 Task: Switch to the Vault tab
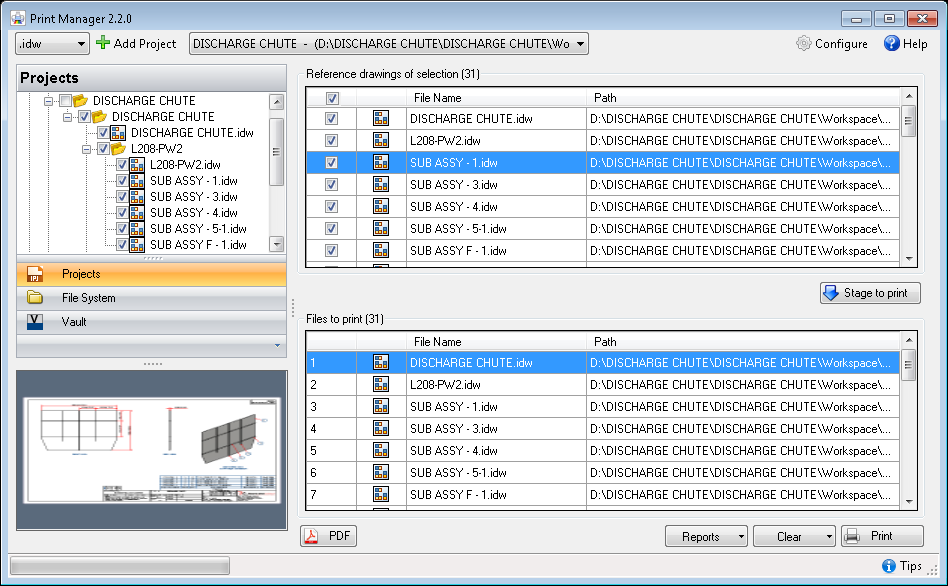point(152,322)
